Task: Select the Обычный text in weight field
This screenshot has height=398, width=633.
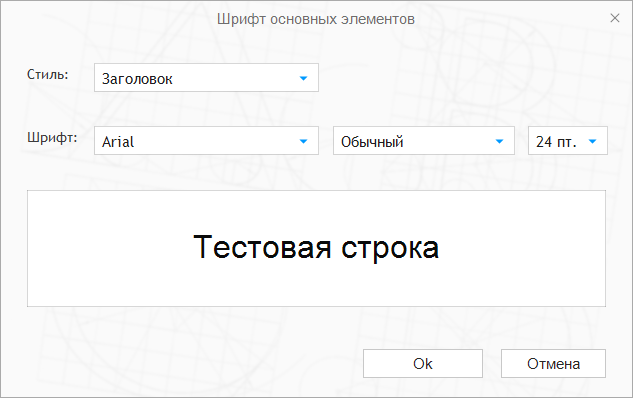Action: (372, 142)
